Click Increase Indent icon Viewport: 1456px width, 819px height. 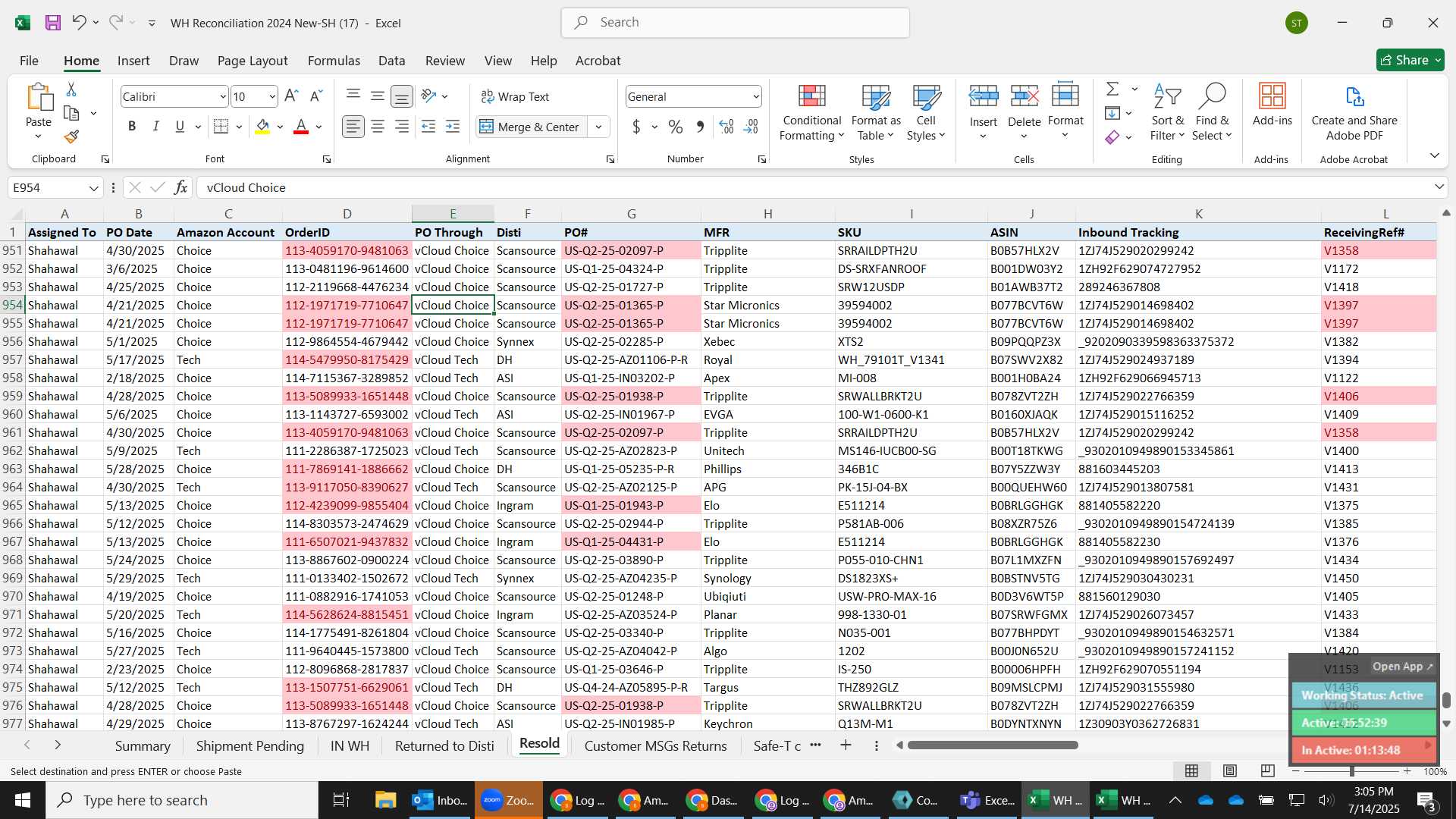click(453, 127)
